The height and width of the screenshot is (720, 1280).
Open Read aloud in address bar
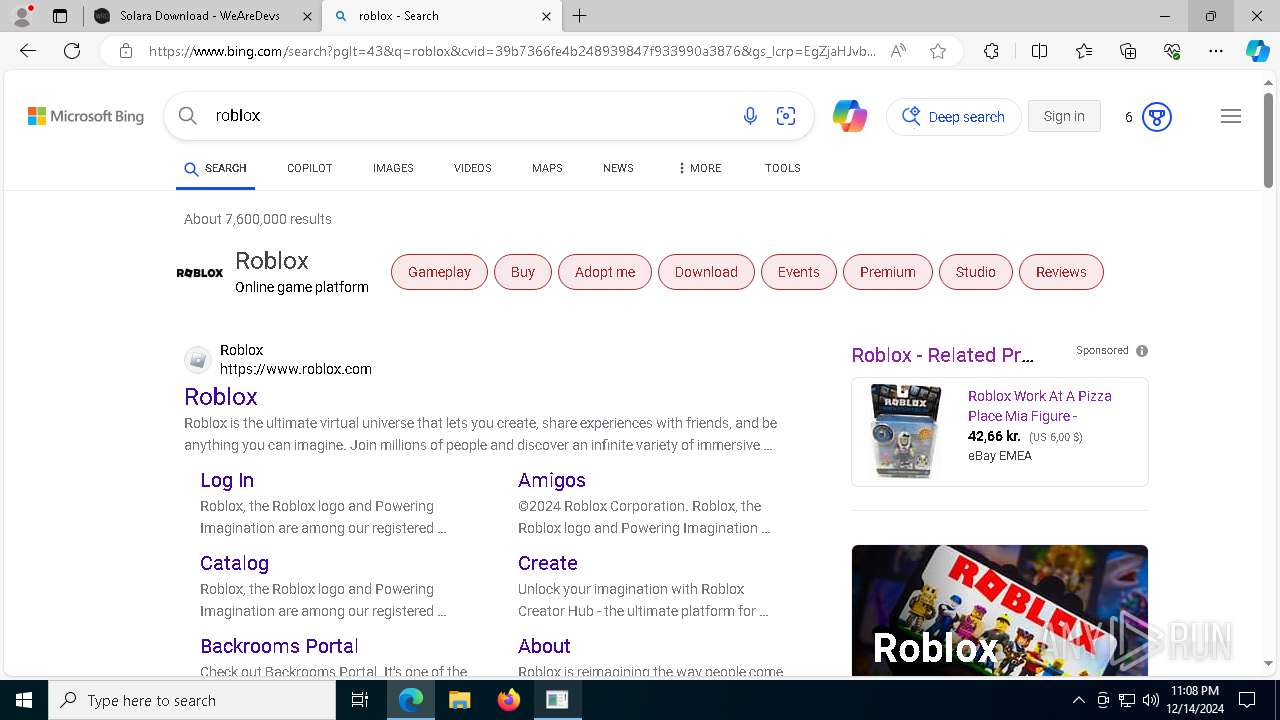tap(898, 51)
